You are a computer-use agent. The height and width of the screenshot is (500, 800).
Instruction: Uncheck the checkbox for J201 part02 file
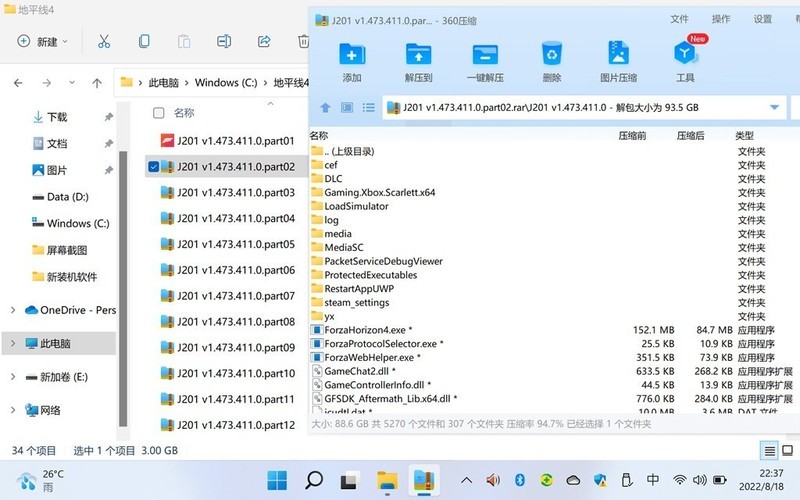coord(154,166)
